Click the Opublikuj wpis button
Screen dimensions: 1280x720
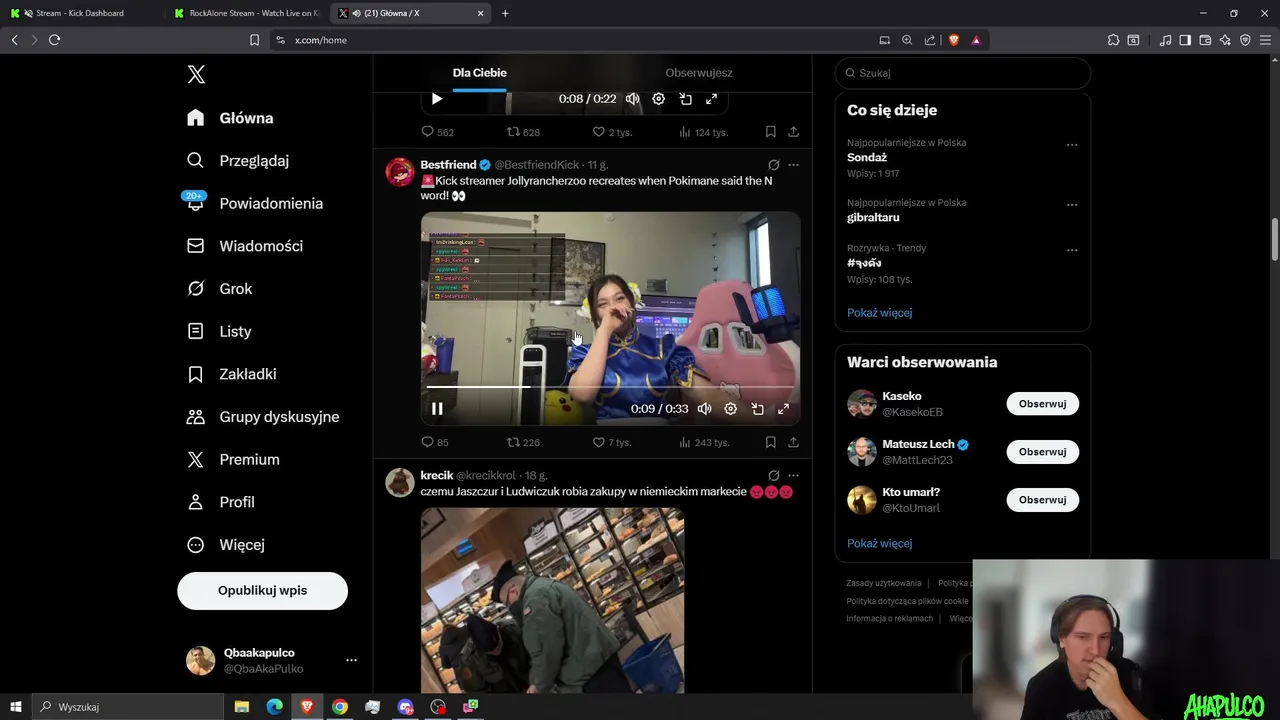(x=262, y=590)
